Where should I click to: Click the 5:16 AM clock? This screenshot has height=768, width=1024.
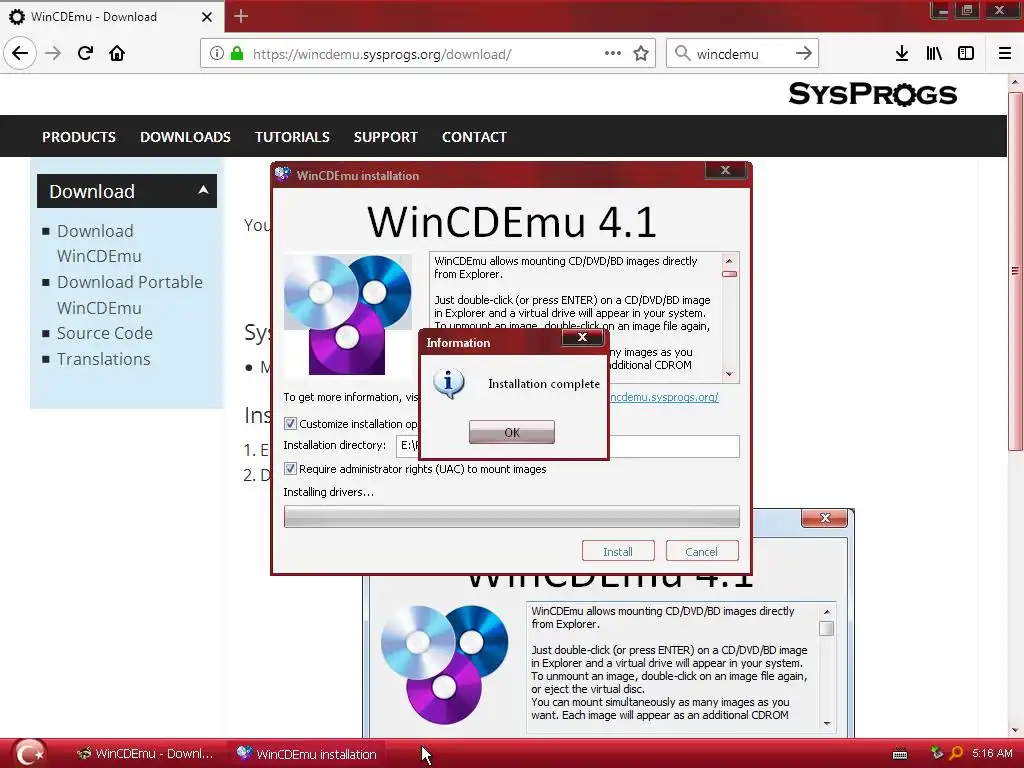coord(992,753)
